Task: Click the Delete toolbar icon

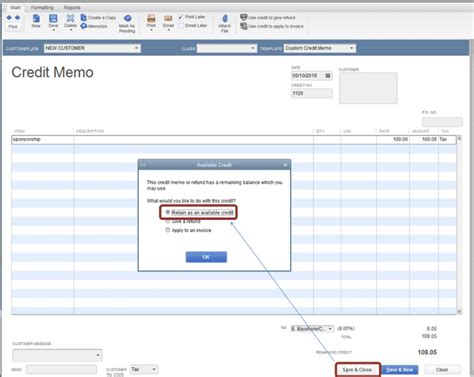Action: tap(70, 19)
